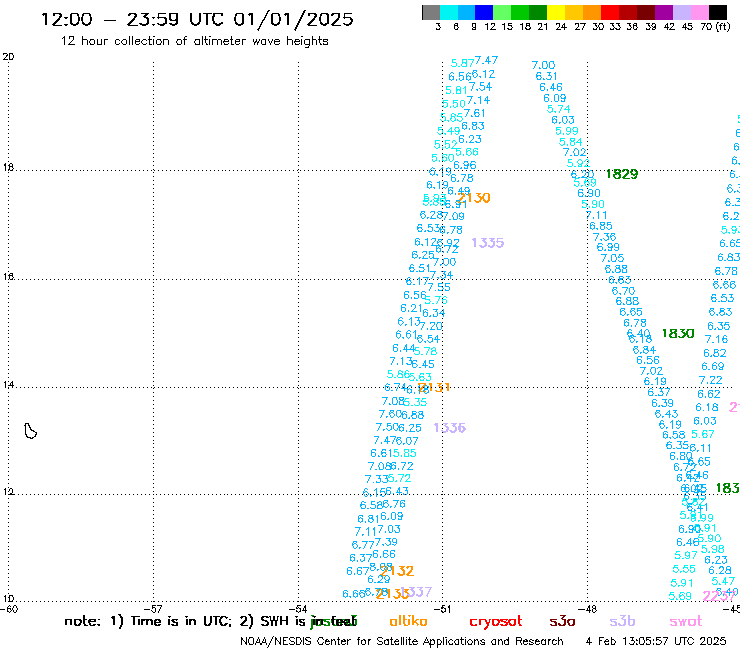
Task: Click the gray swatch in the color legend
Action: click(431, 12)
